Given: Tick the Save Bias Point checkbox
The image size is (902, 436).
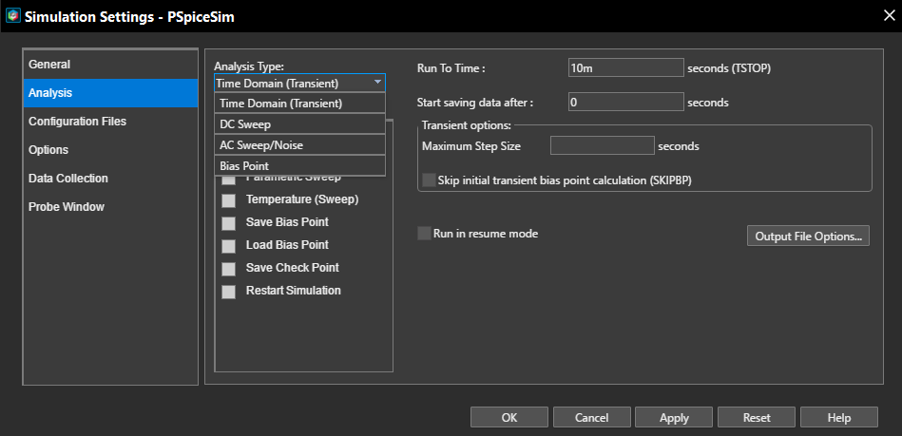Looking at the screenshot, I should pos(228,223).
